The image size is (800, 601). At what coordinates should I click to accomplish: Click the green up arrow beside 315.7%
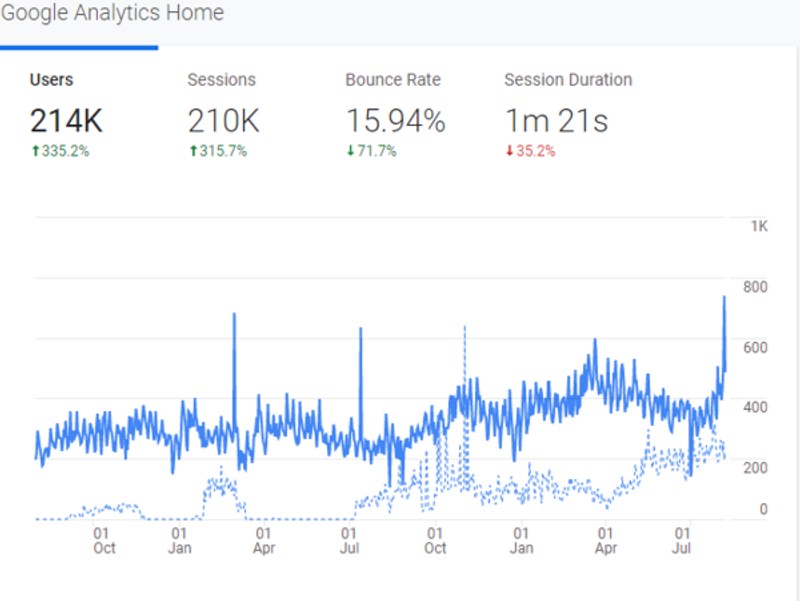tap(192, 152)
